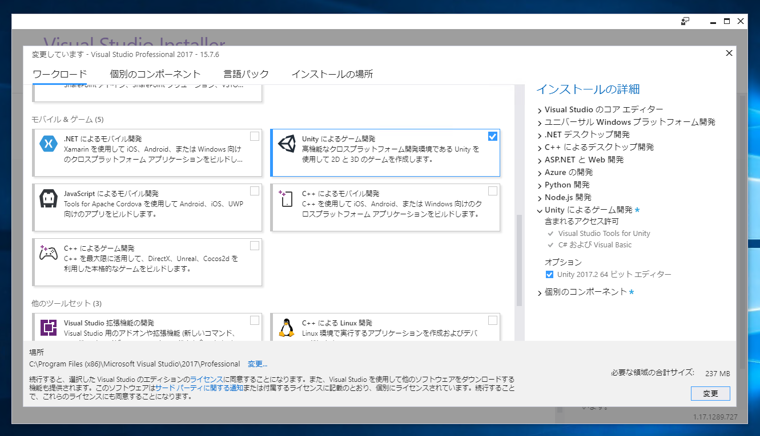The height and width of the screenshot is (436, 760).
Task: Enable Visual Studio extension development checkbox
Action: point(254,321)
